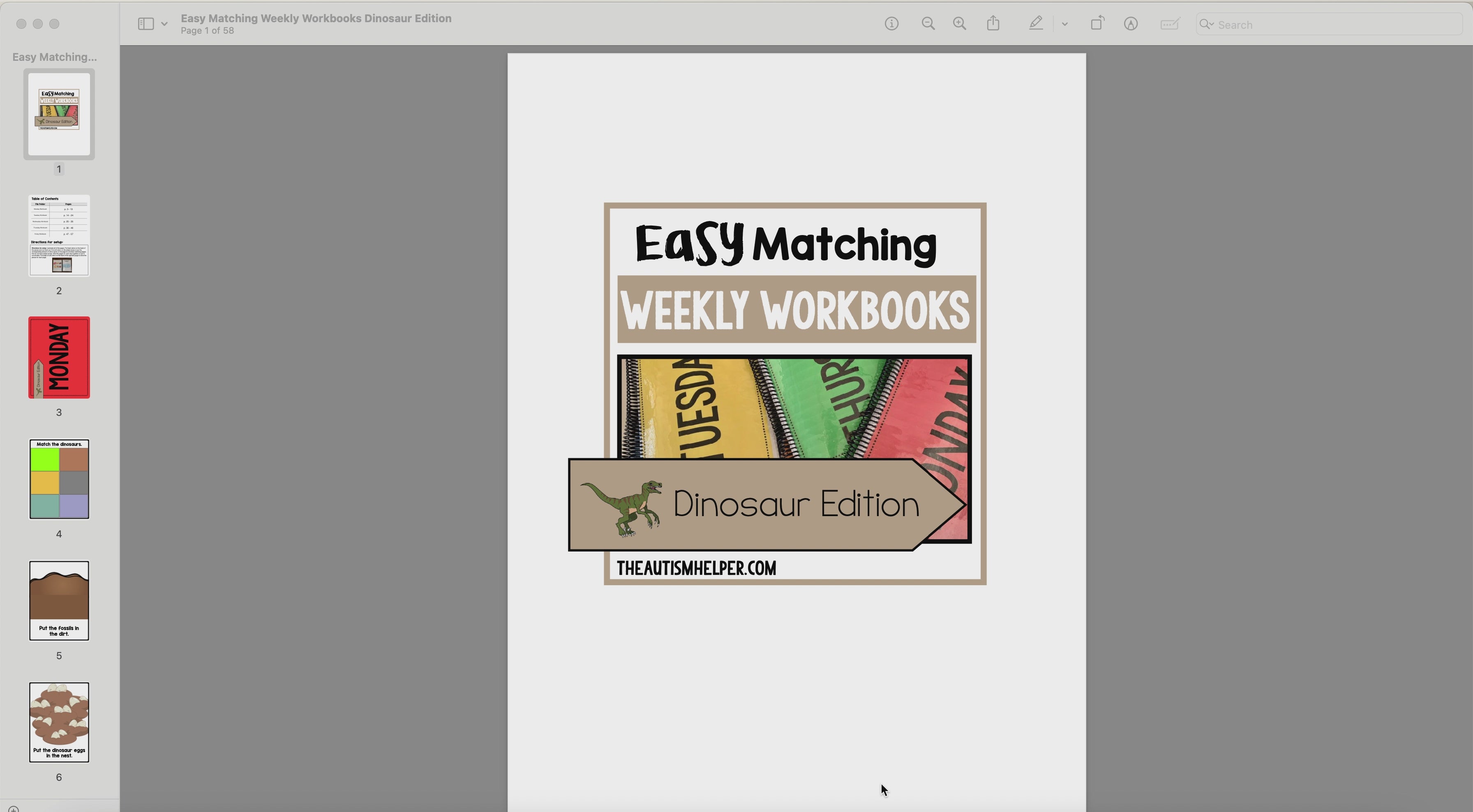
Task: Open the search options menu in search field
Action: coord(1207,25)
